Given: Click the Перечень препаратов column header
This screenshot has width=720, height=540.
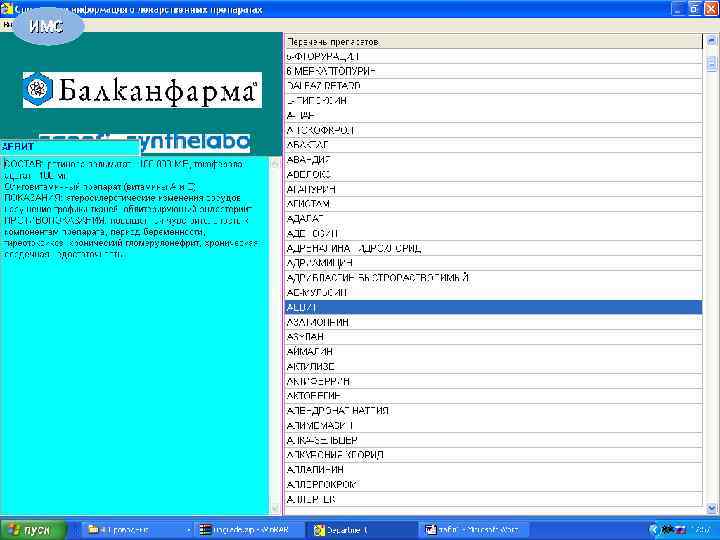Looking at the screenshot, I should tap(493, 42).
